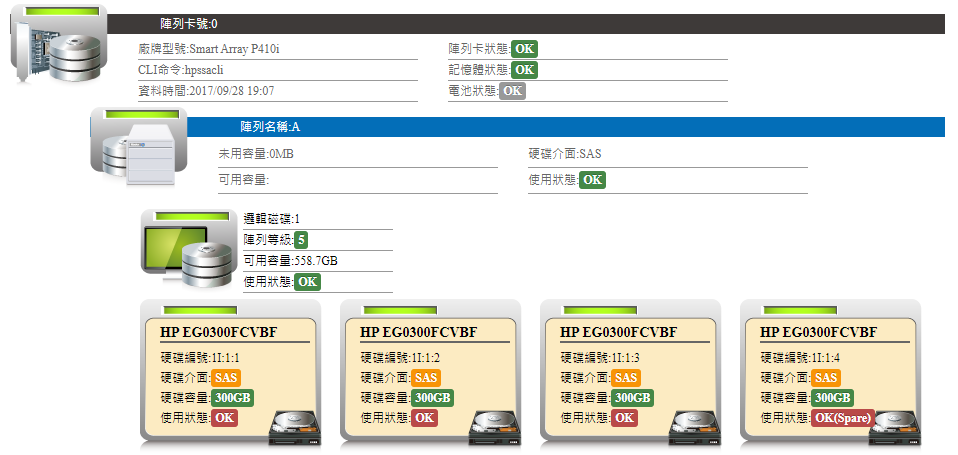
Task: Click the OK(Spare) status badge
Action: pyautogui.click(x=843, y=418)
